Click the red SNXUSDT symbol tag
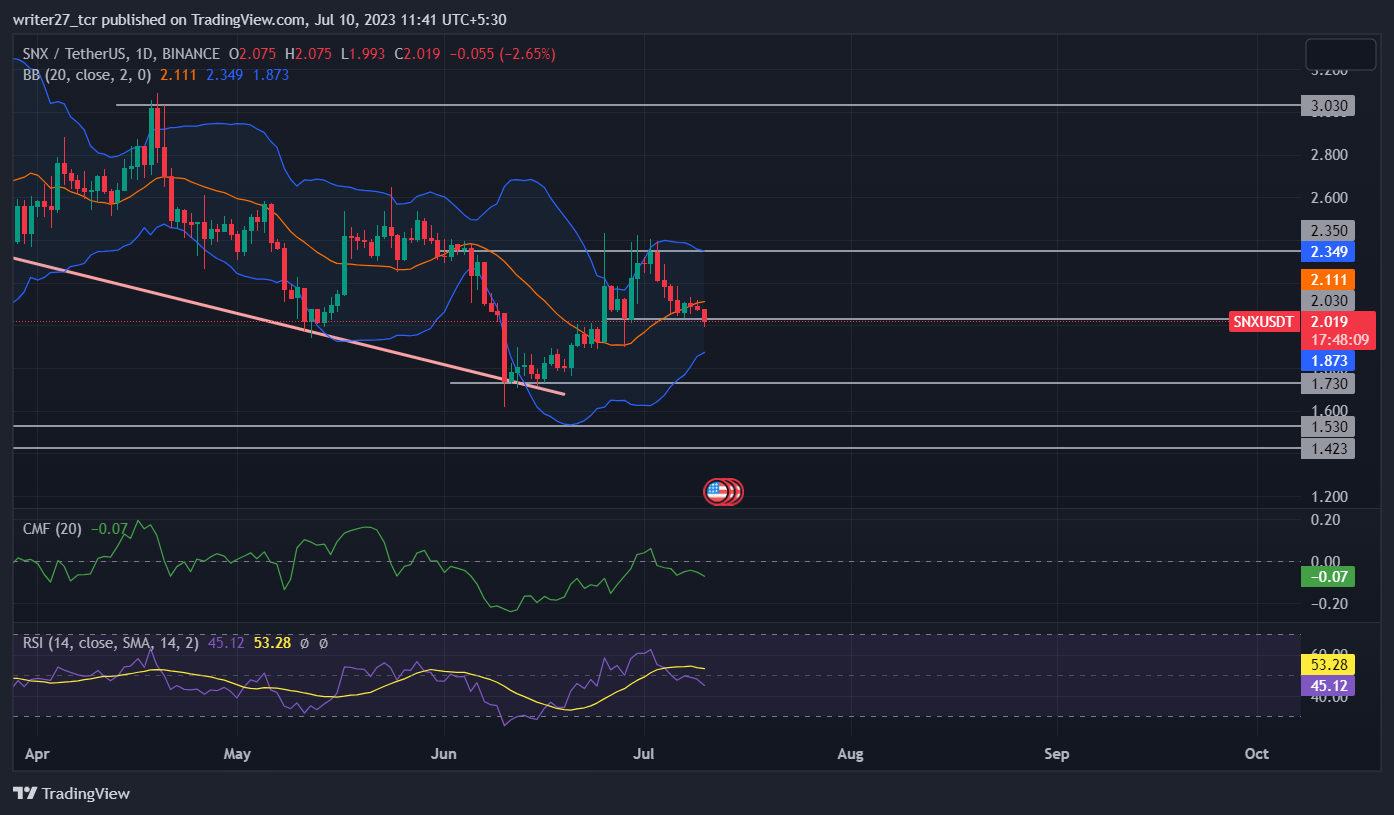 [1264, 322]
